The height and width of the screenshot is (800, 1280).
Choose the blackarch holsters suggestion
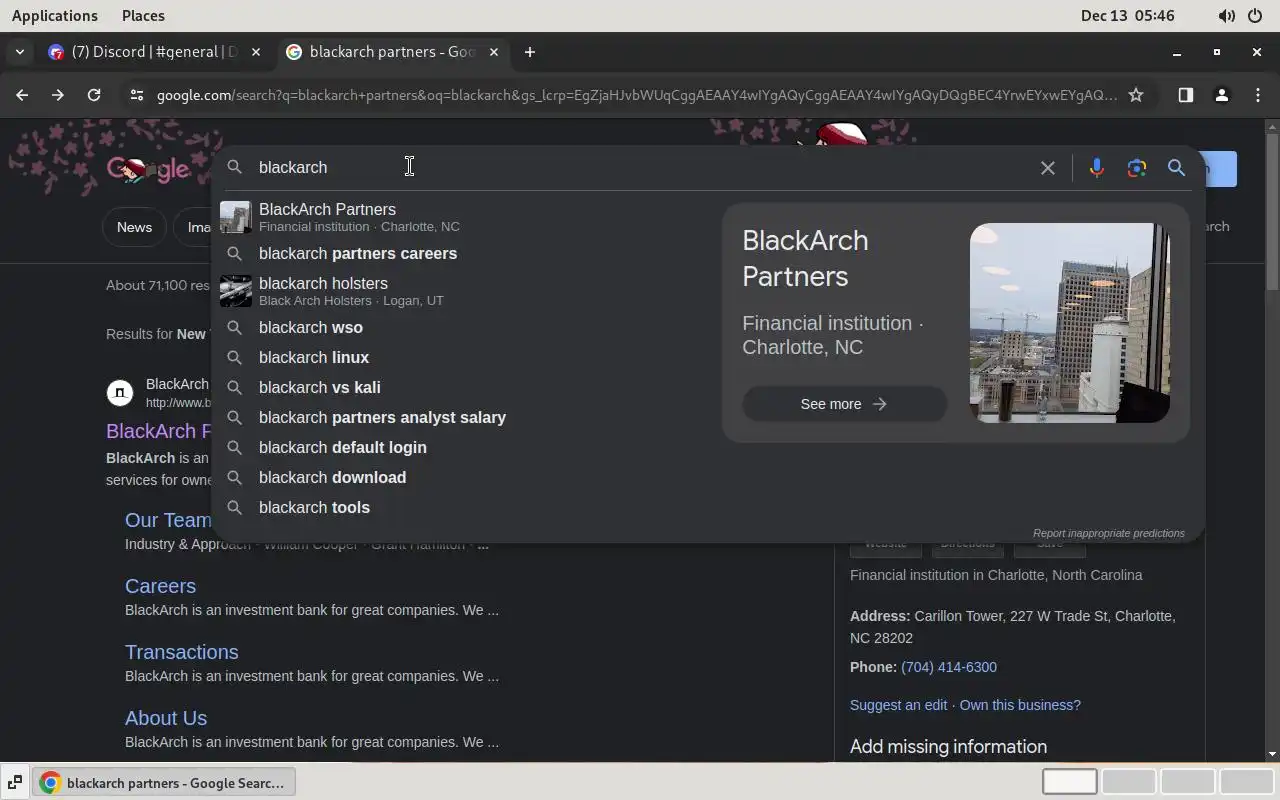(x=465, y=291)
